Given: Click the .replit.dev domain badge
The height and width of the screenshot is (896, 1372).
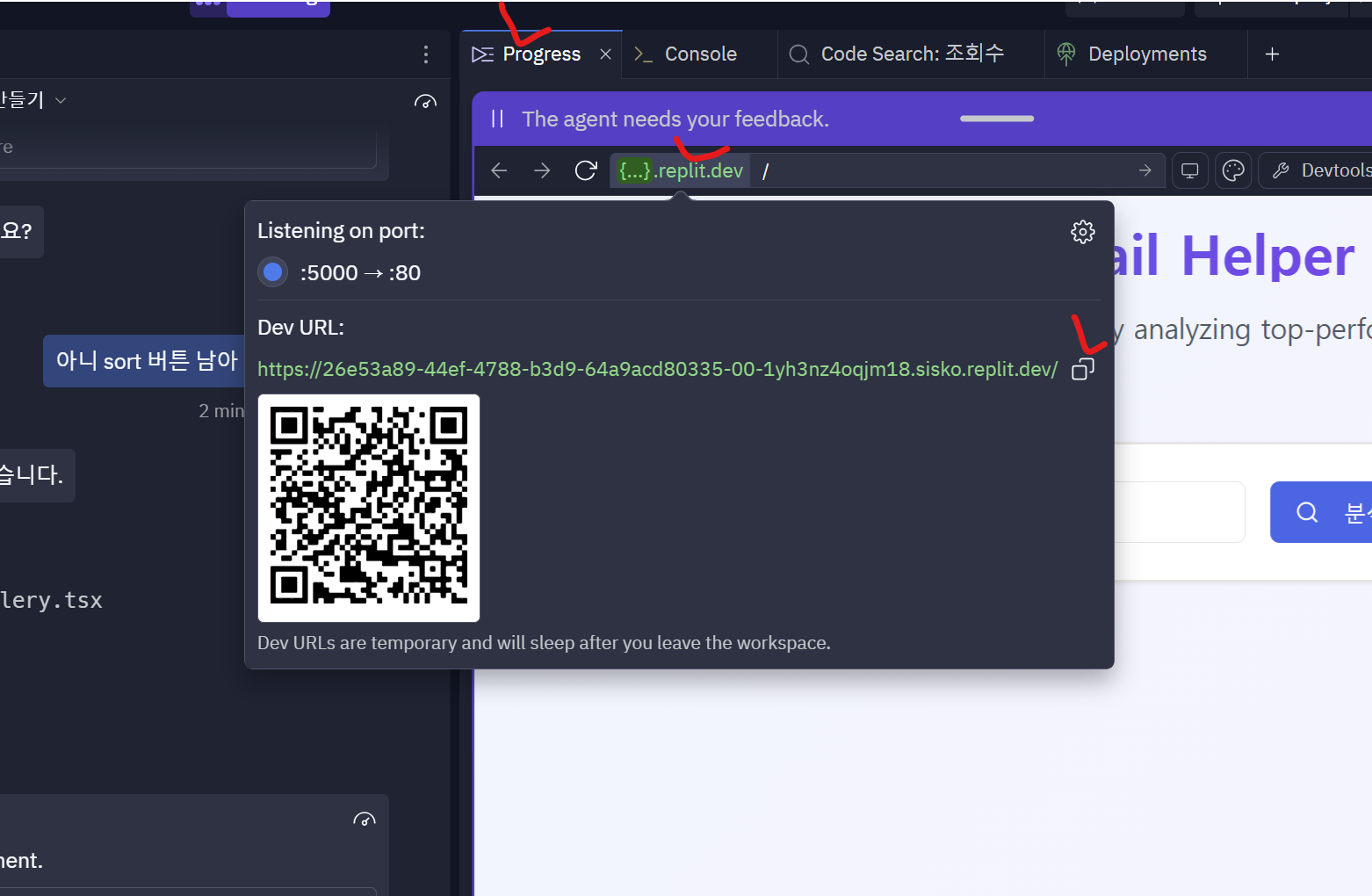Looking at the screenshot, I should tap(681, 170).
